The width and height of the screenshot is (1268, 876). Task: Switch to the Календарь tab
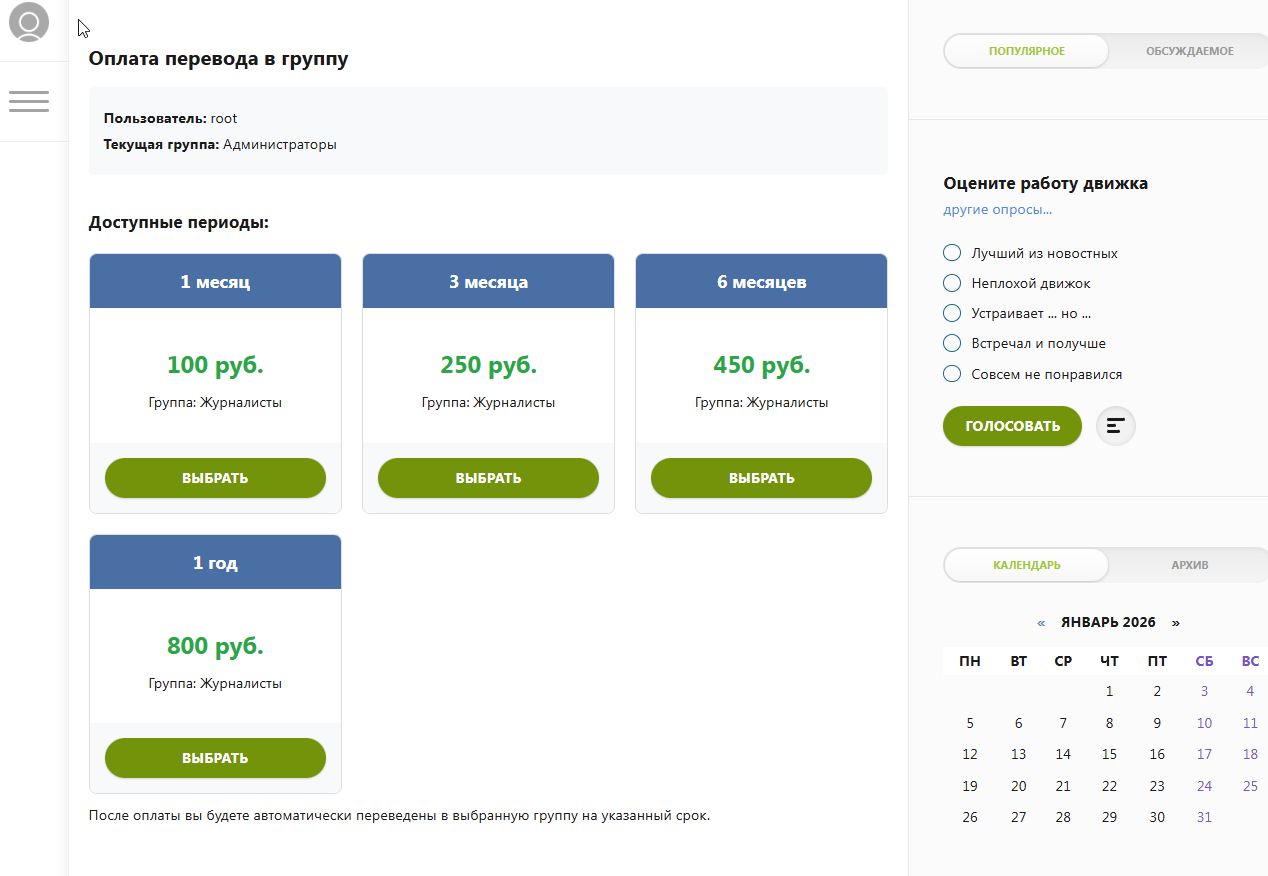[x=1026, y=565]
